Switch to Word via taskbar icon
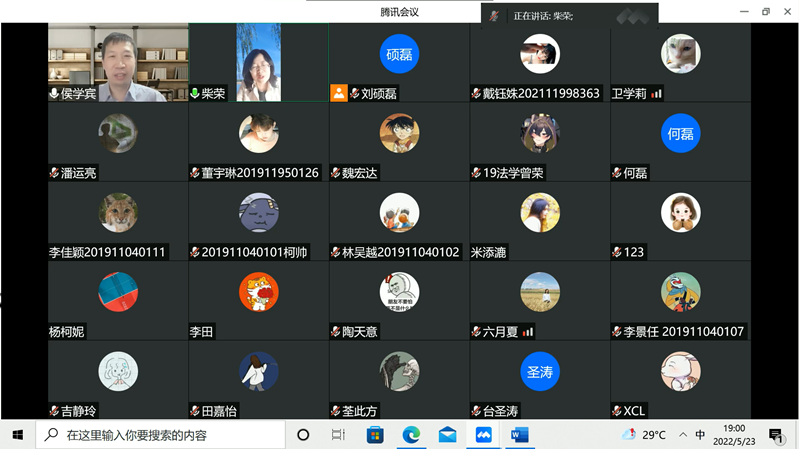Screen dimensions: 799x449 [x=519, y=435]
